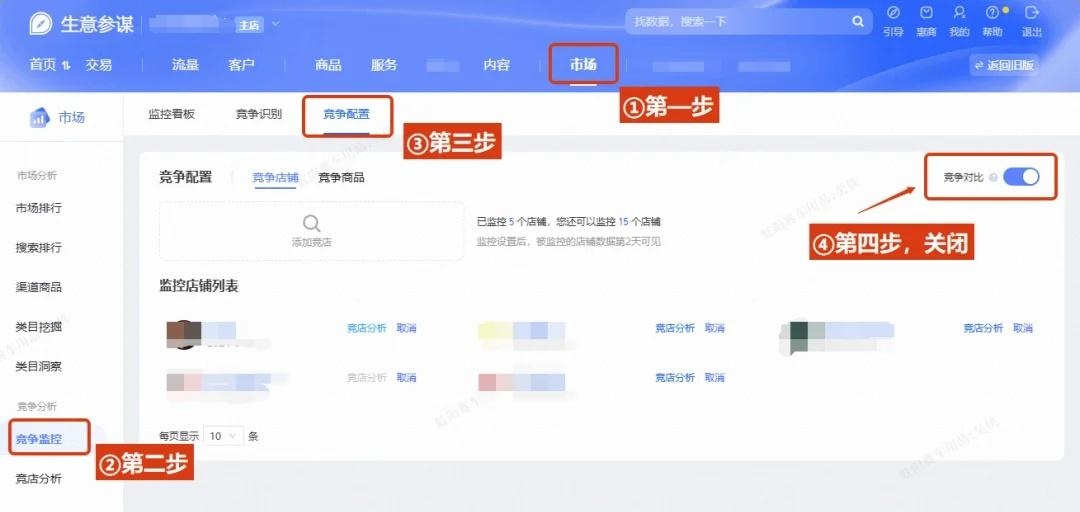
Task: Select the 竞争商品 sub-tab
Action: point(341,178)
